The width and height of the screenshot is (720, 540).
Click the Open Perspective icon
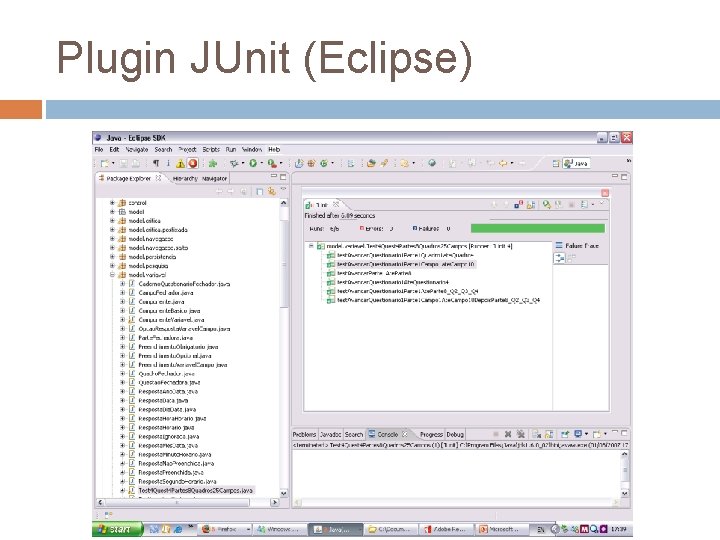(x=556, y=163)
